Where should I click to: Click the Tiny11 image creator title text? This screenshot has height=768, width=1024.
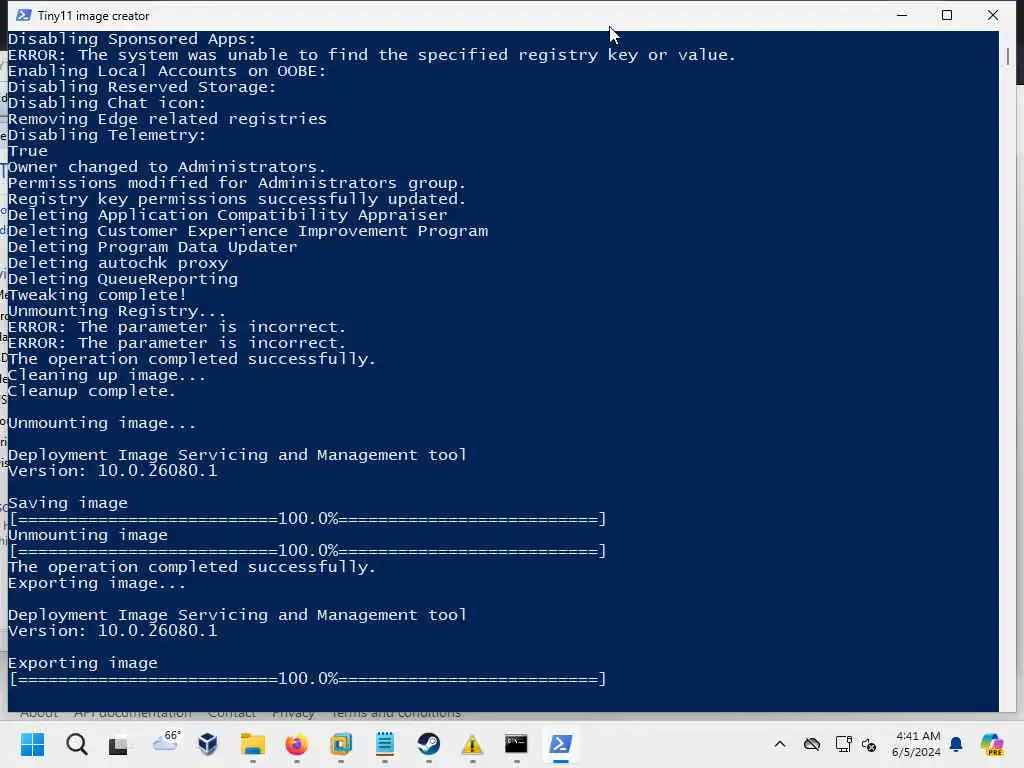[x=93, y=16]
